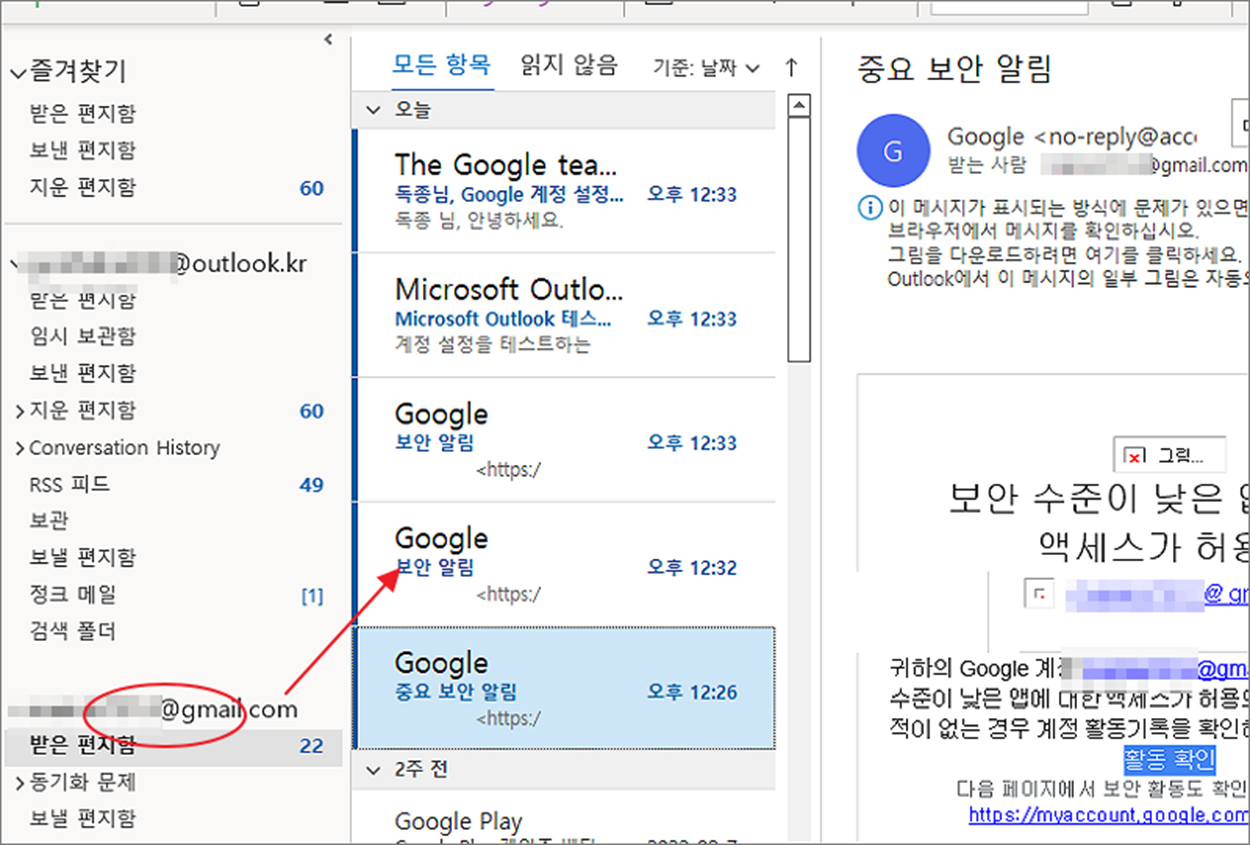Open the Google 보안 알림 email from 12:33
The image size is (1250, 845).
pos(565,439)
